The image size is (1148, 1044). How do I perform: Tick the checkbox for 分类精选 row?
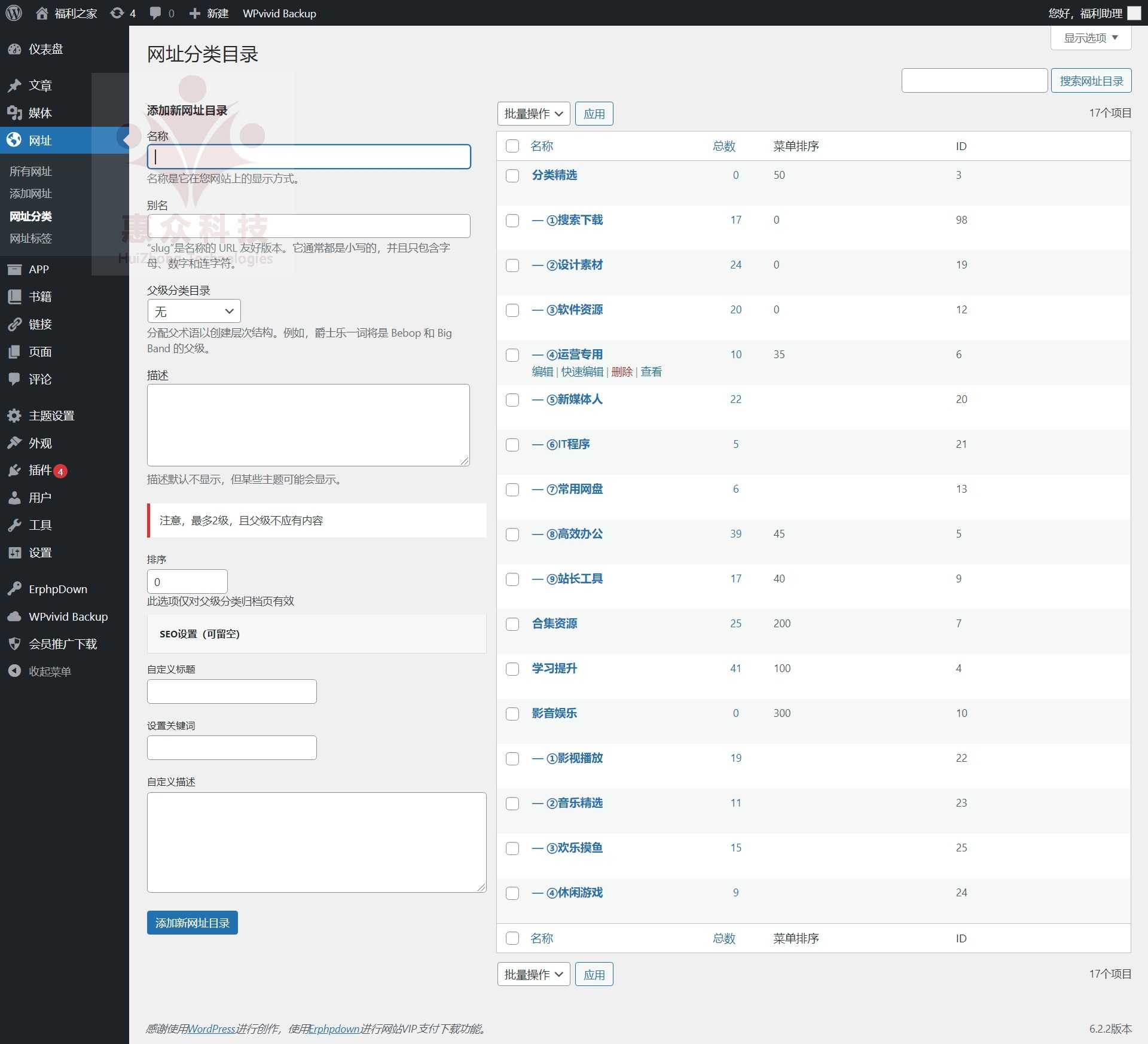click(x=512, y=176)
